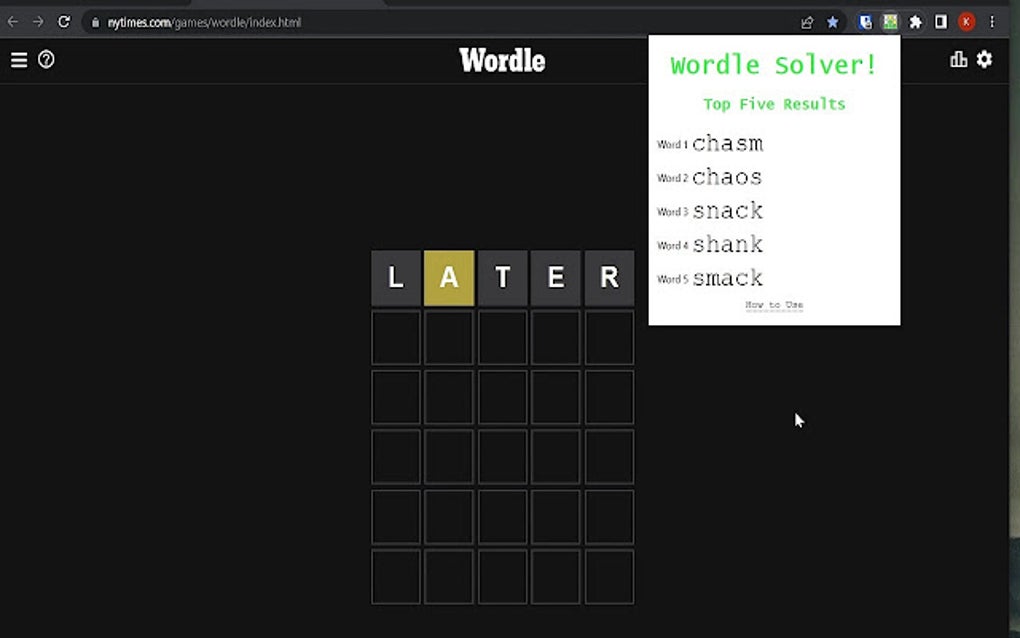Open the Chrome three-dot menu

pyautogui.click(x=992, y=21)
